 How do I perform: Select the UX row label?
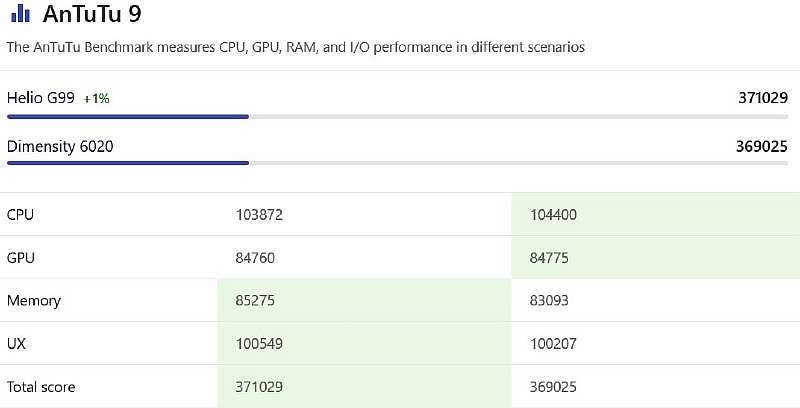click(17, 344)
